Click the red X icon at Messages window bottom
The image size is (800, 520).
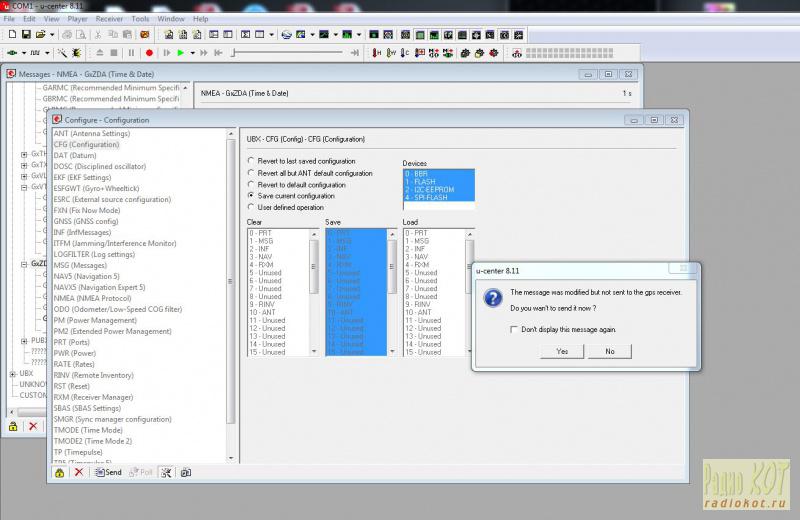[x=33, y=426]
